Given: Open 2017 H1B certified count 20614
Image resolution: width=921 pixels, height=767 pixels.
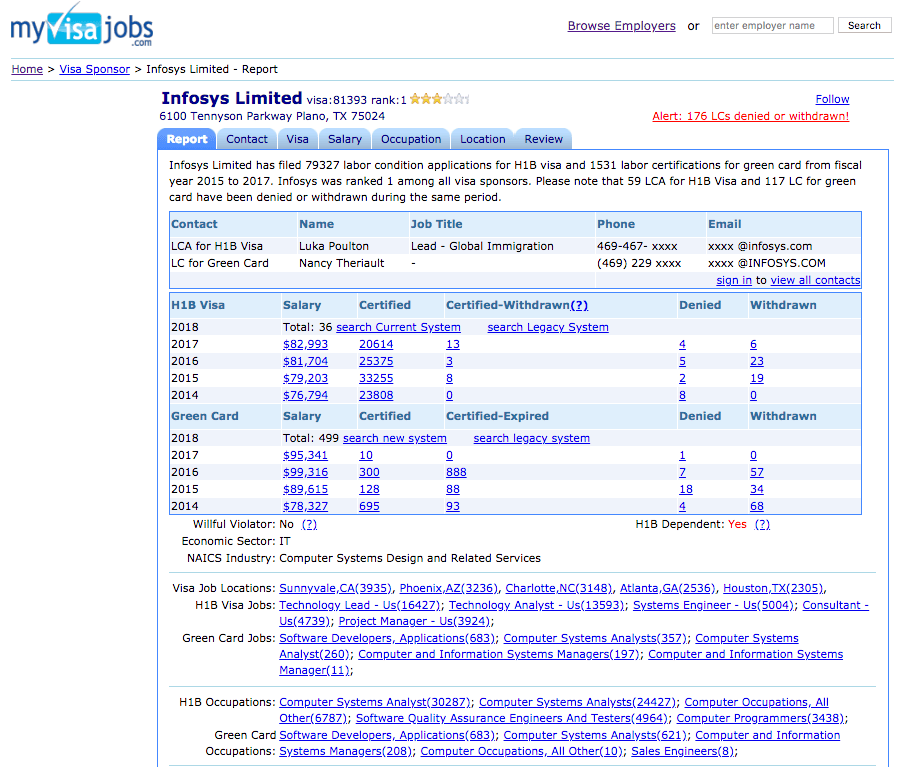Looking at the screenshot, I should point(376,344).
